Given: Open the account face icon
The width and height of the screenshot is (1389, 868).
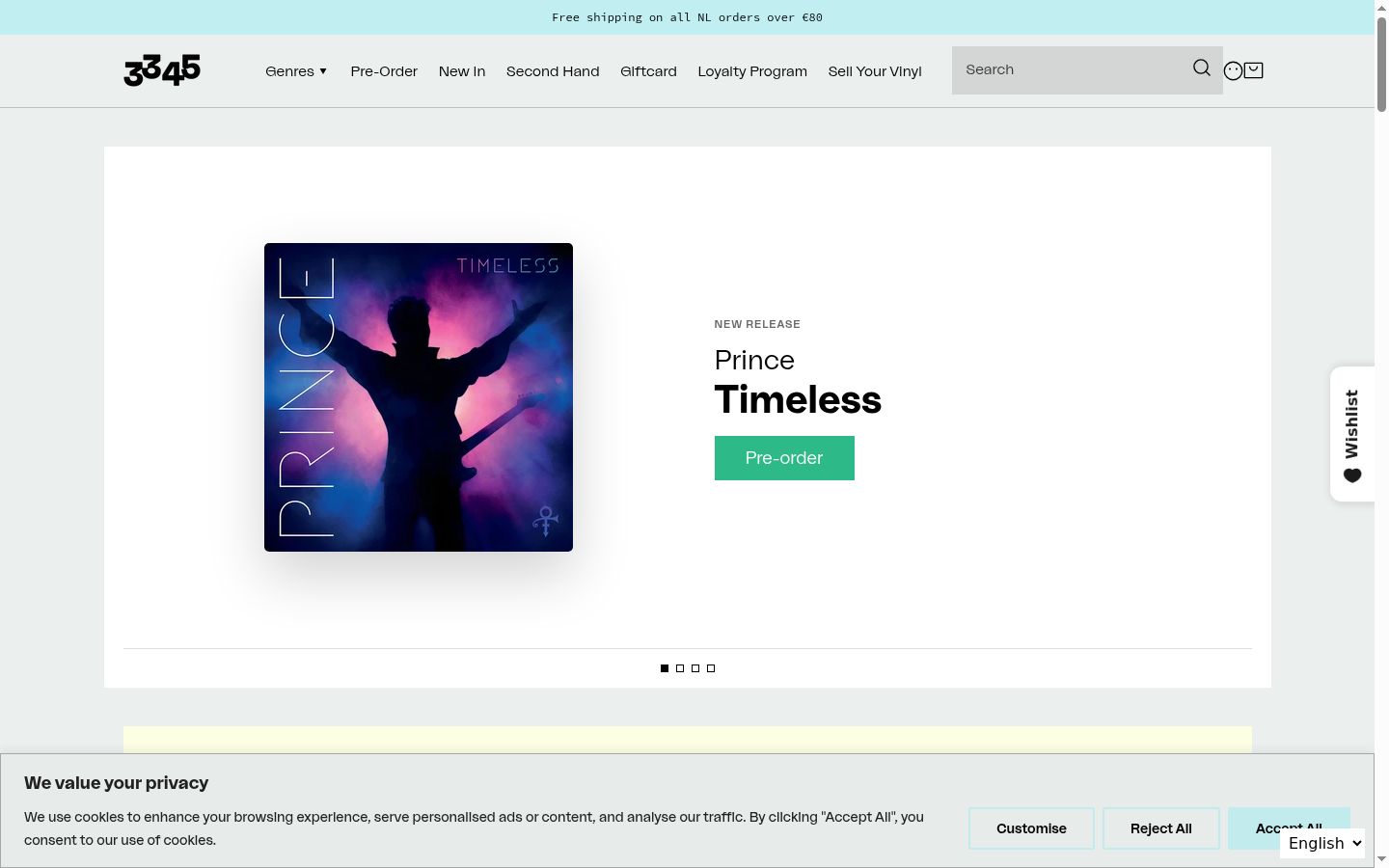Looking at the screenshot, I should [1233, 70].
